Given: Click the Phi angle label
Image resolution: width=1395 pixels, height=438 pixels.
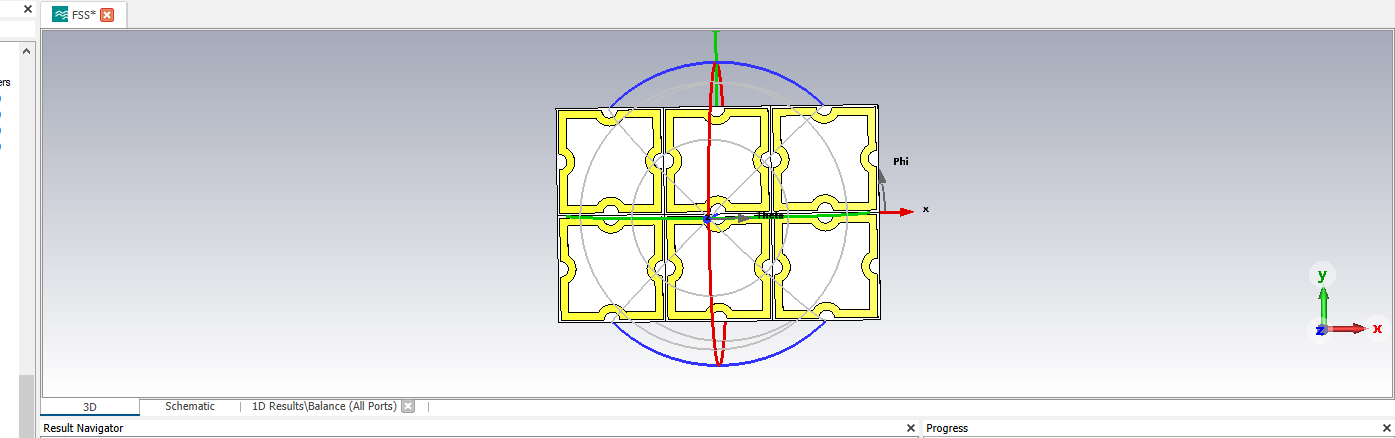Looking at the screenshot, I should pos(900,161).
